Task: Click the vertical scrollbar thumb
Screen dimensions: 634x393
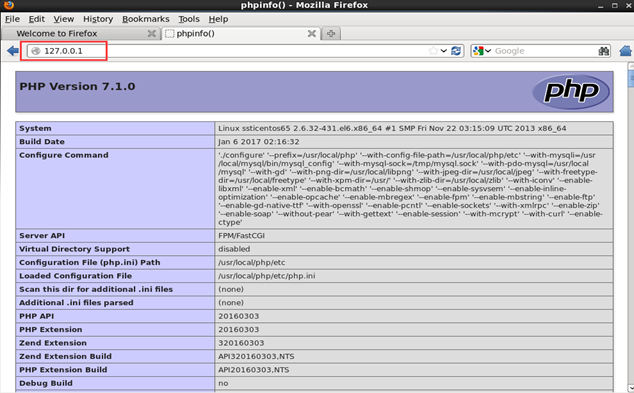Action: [631, 78]
